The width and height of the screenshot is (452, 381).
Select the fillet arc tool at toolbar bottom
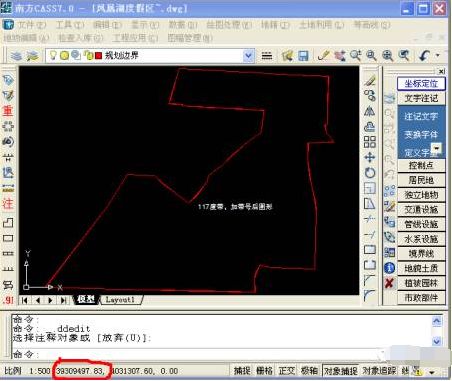(369, 295)
